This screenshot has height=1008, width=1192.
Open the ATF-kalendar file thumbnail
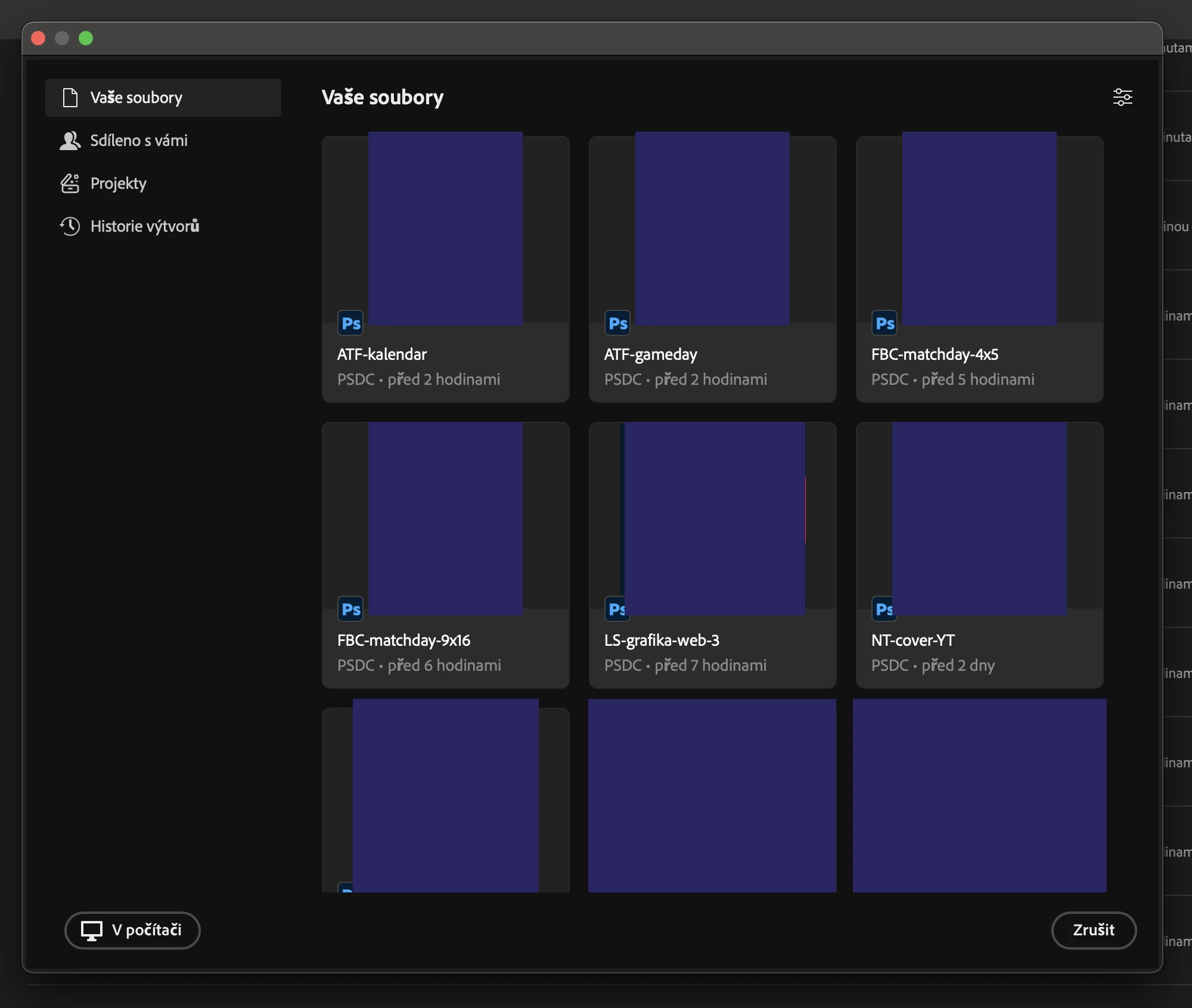pyautogui.click(x=445, y=228)
